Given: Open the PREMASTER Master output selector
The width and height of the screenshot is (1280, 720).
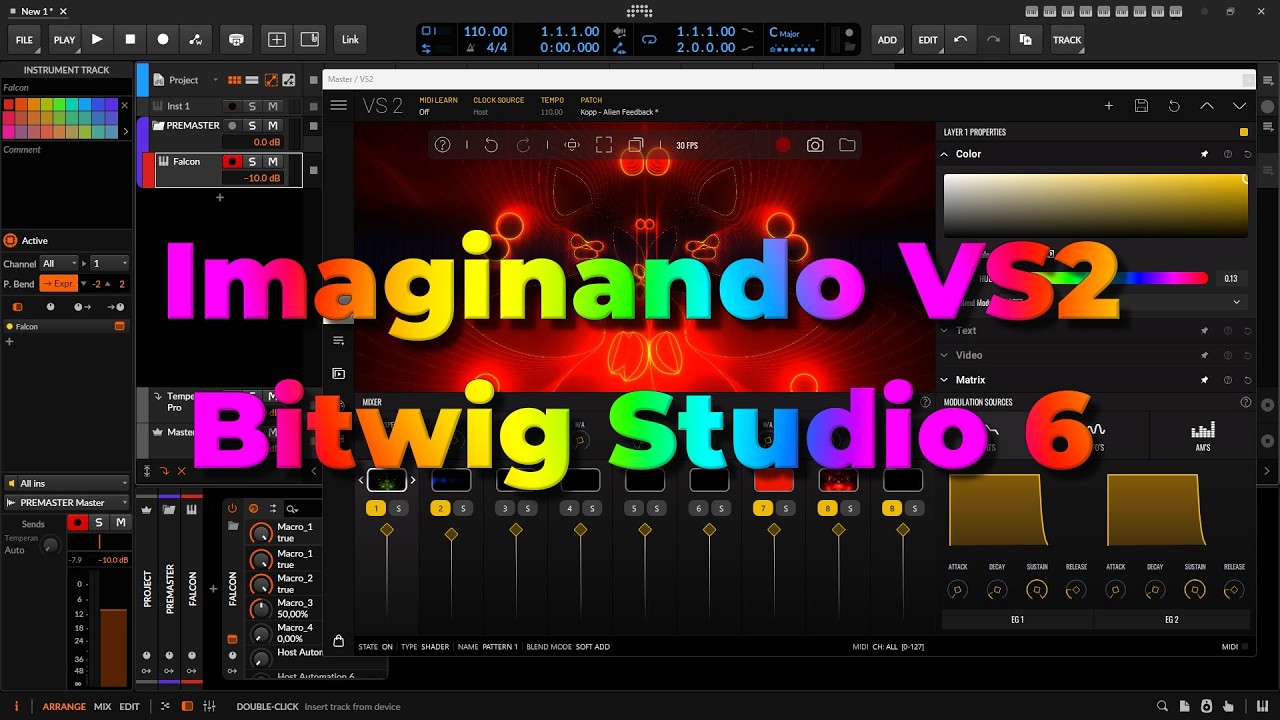Looking at the screenshot, I should point(67,502).
